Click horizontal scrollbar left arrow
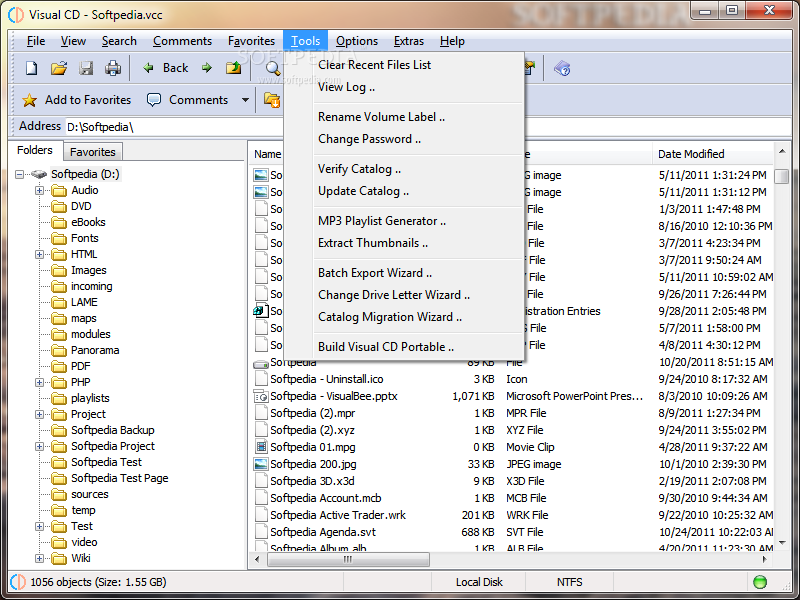 (x=257, y=560)
